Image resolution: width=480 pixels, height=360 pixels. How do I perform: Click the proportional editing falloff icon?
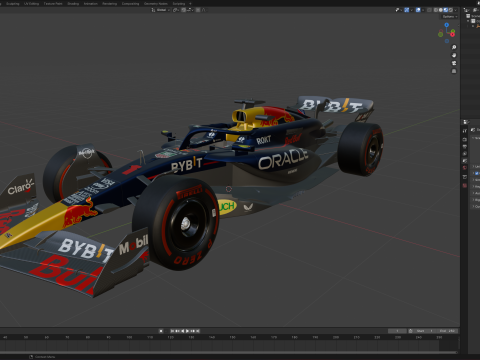(204, 10)
